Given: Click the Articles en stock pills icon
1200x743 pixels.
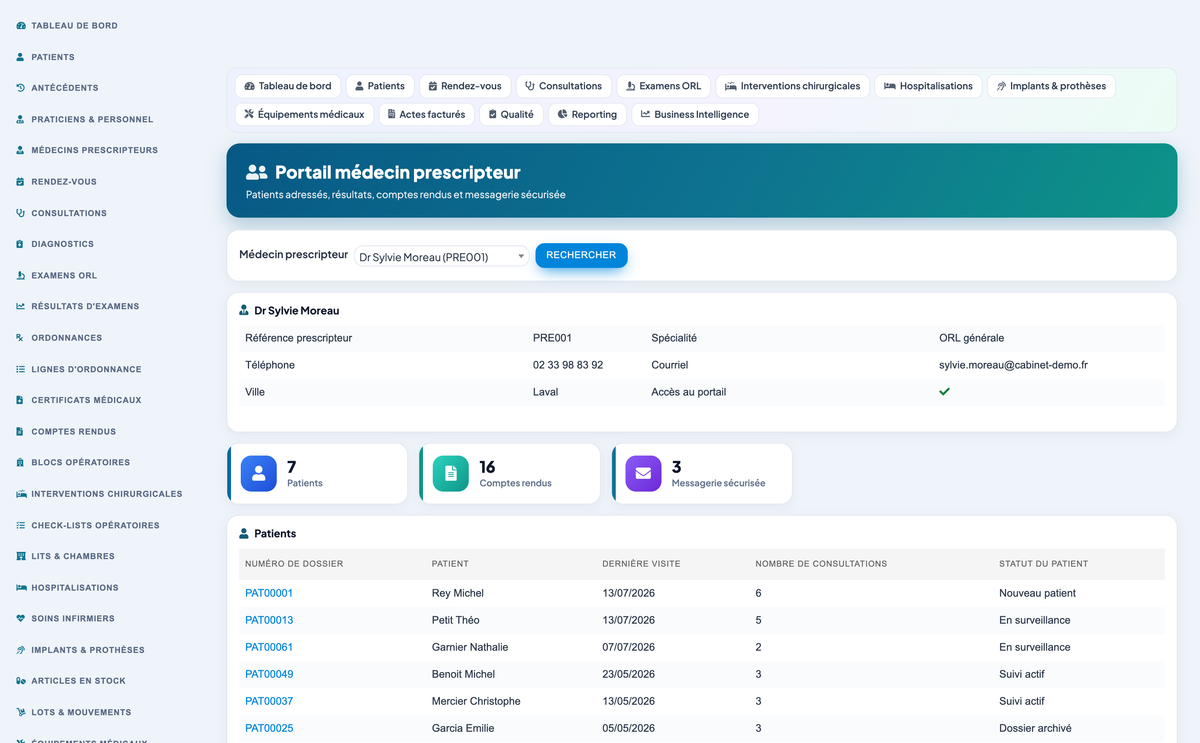Looking at the screenshot, I should (21, 681).
